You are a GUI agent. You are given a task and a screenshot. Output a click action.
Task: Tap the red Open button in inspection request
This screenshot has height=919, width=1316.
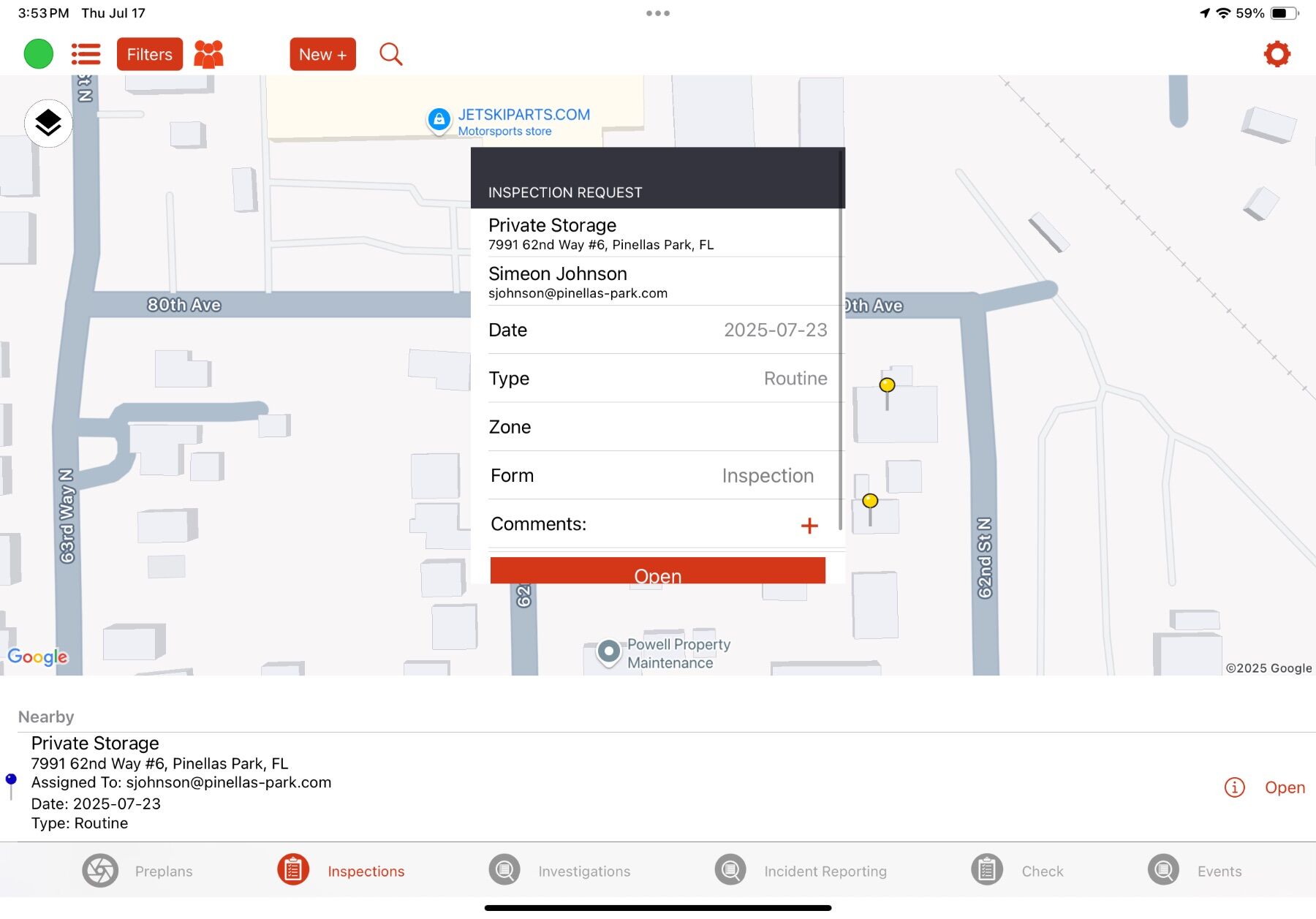(658, 571)
